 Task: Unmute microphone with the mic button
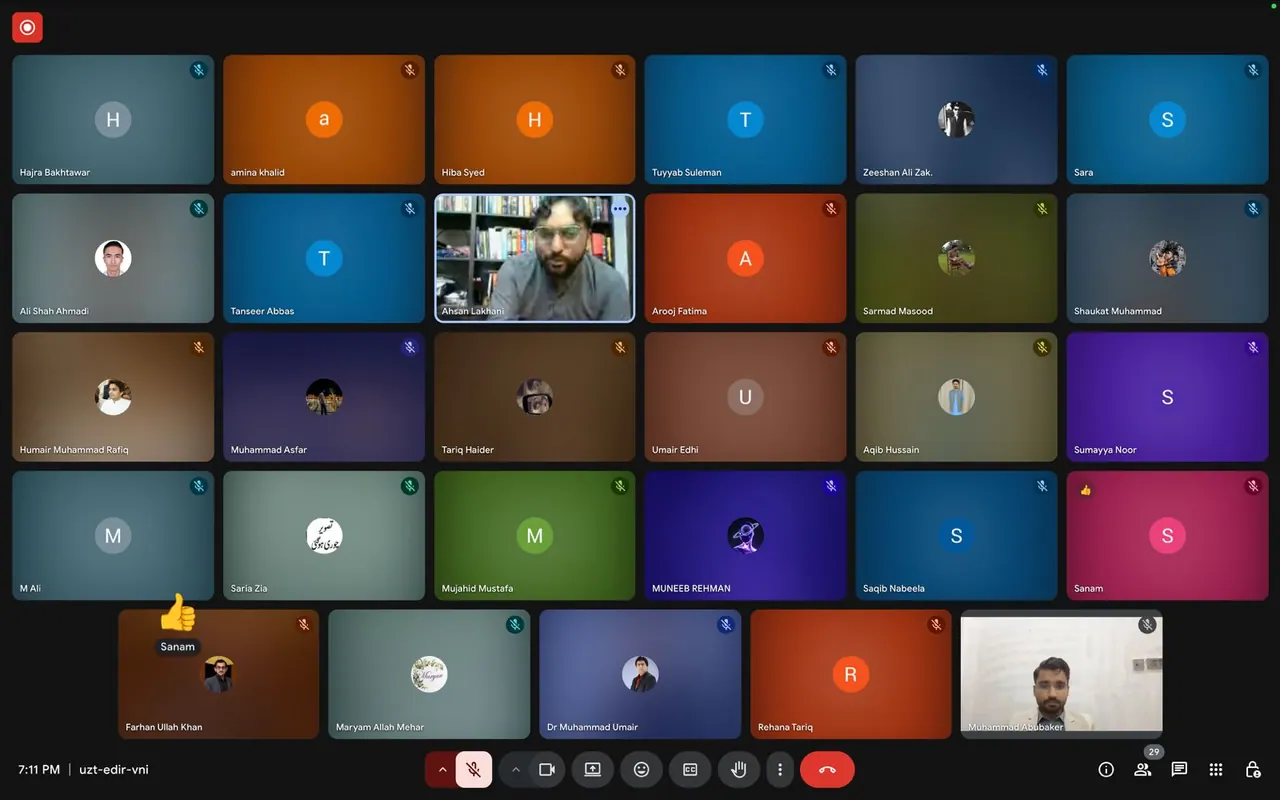[x=474, y=769]
